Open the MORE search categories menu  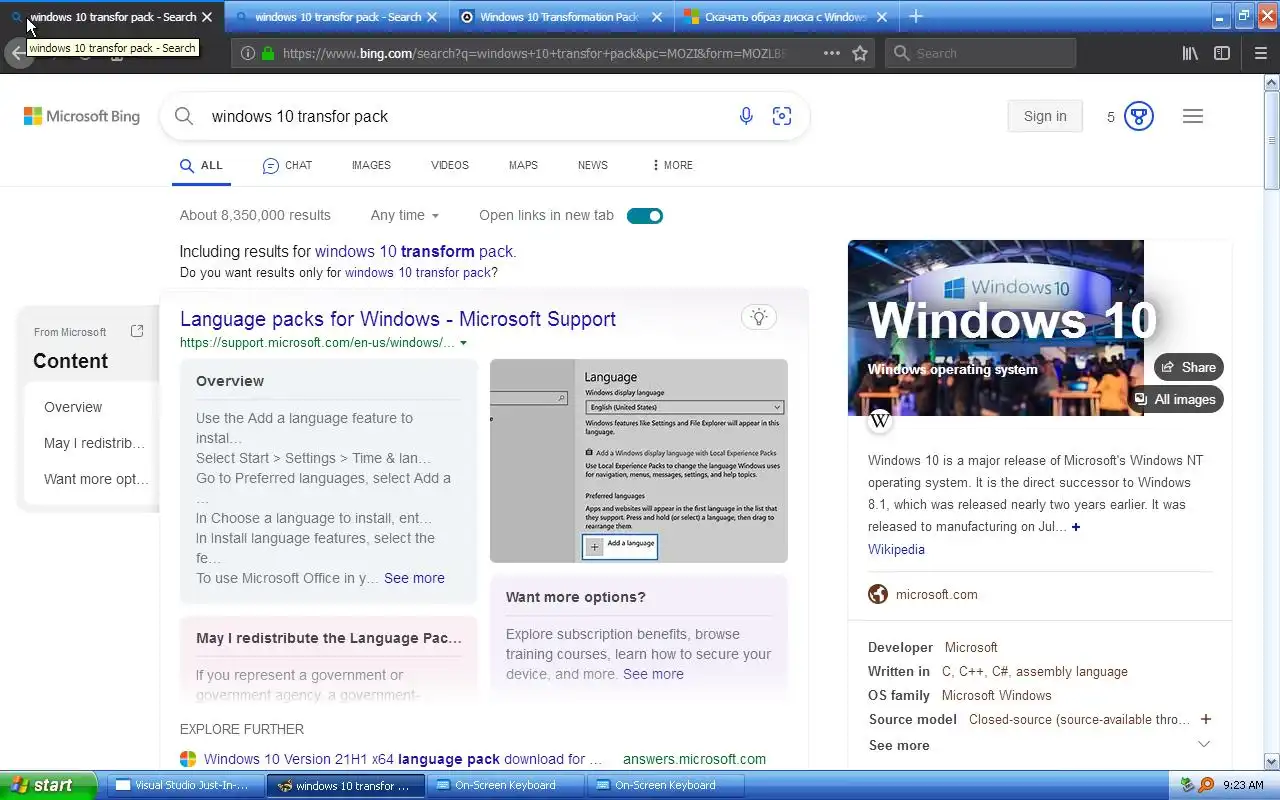click(672, 165)
